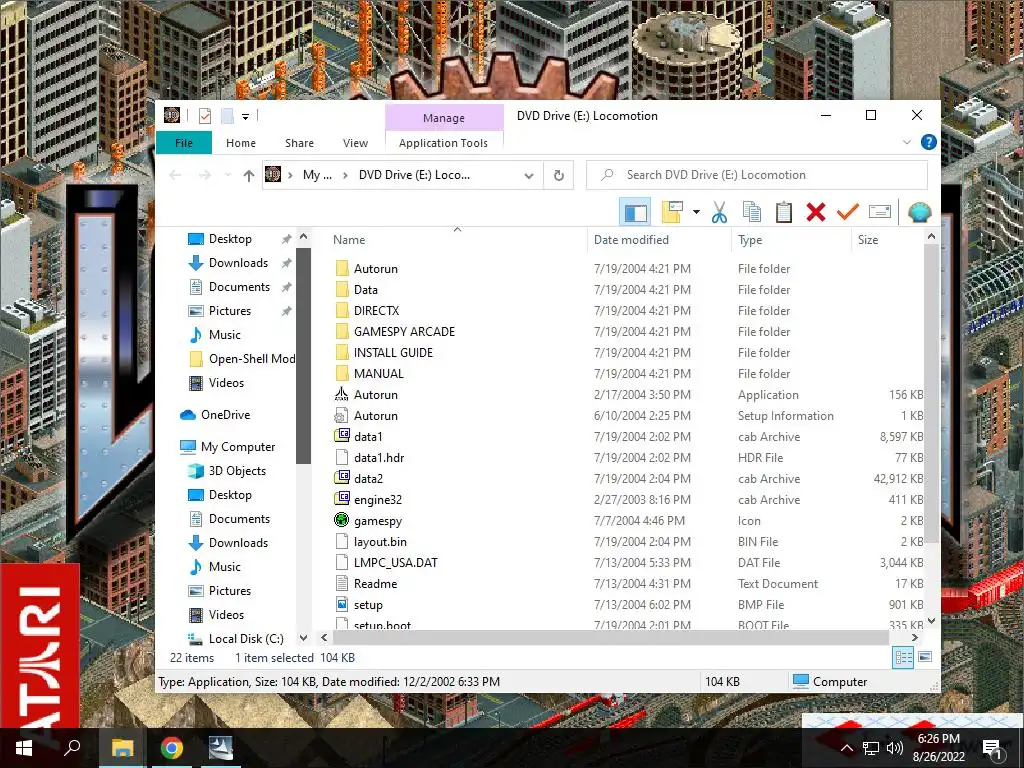The height and width of the screenshot is (768, 1024).
Task: Open Classic Explorer settings shell icon
Action: click(919, 212)
